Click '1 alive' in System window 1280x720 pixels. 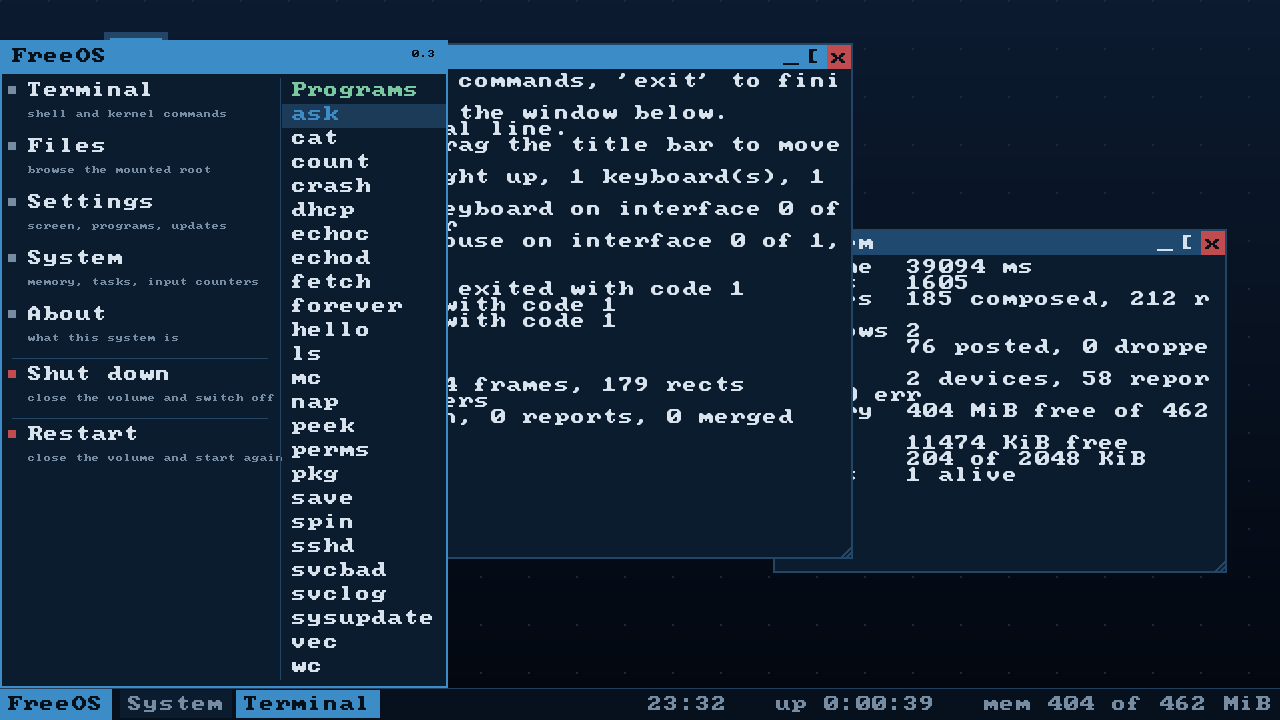(x=961, y=474)
